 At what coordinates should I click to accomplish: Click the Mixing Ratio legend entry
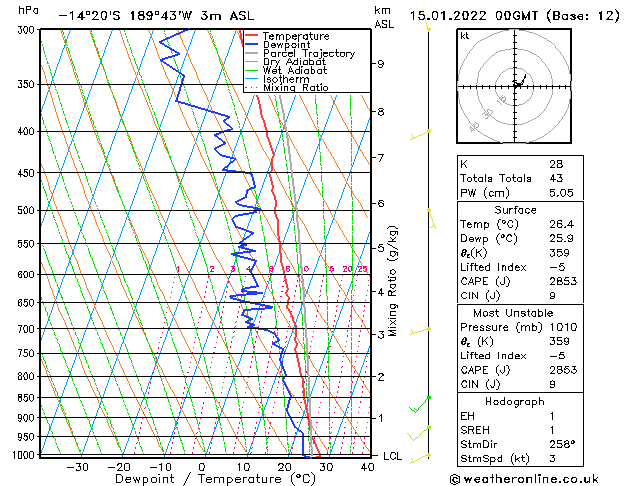coord(295,88)
